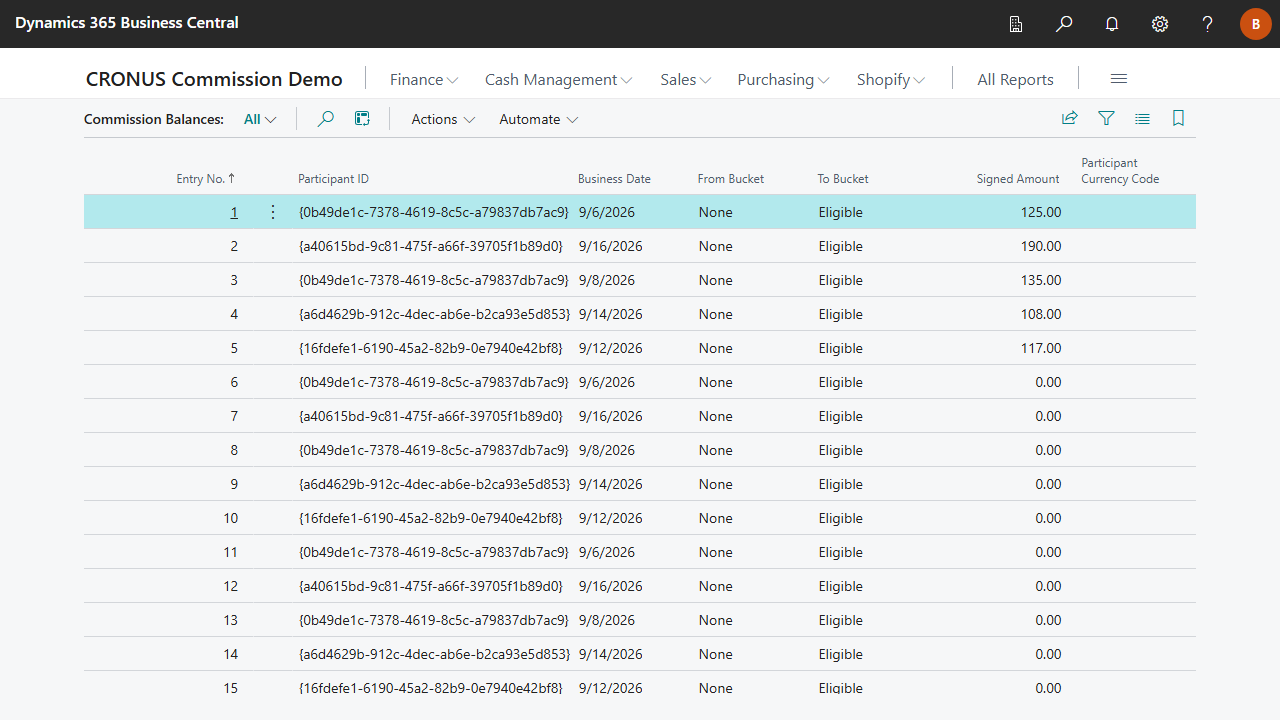Click Dynamics 365 Business Central title
This screenshot has height=720, width=1280.
click(127, 22)
